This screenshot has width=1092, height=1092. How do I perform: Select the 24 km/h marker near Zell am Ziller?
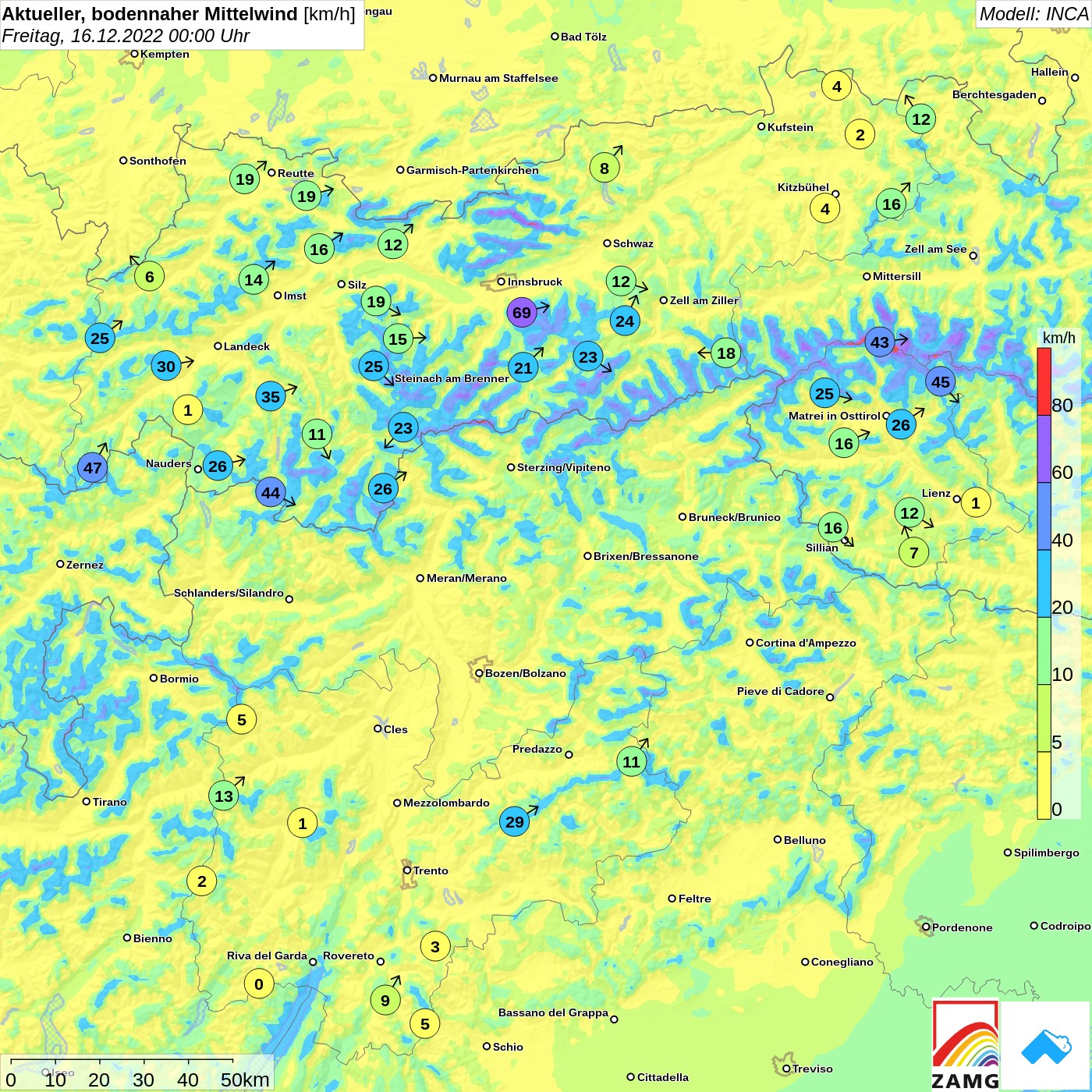point(625,321)
